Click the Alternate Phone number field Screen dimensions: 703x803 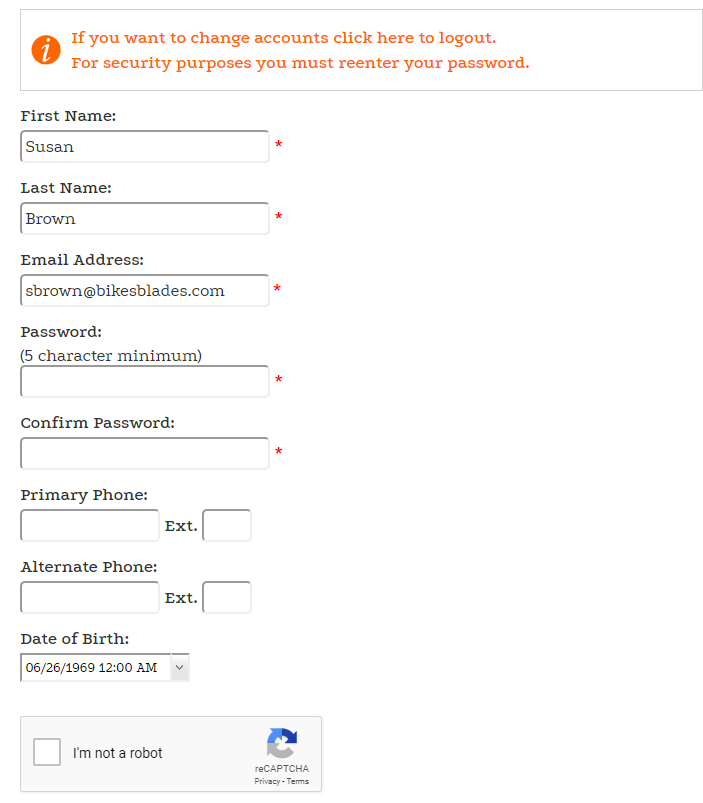(90, 597)
